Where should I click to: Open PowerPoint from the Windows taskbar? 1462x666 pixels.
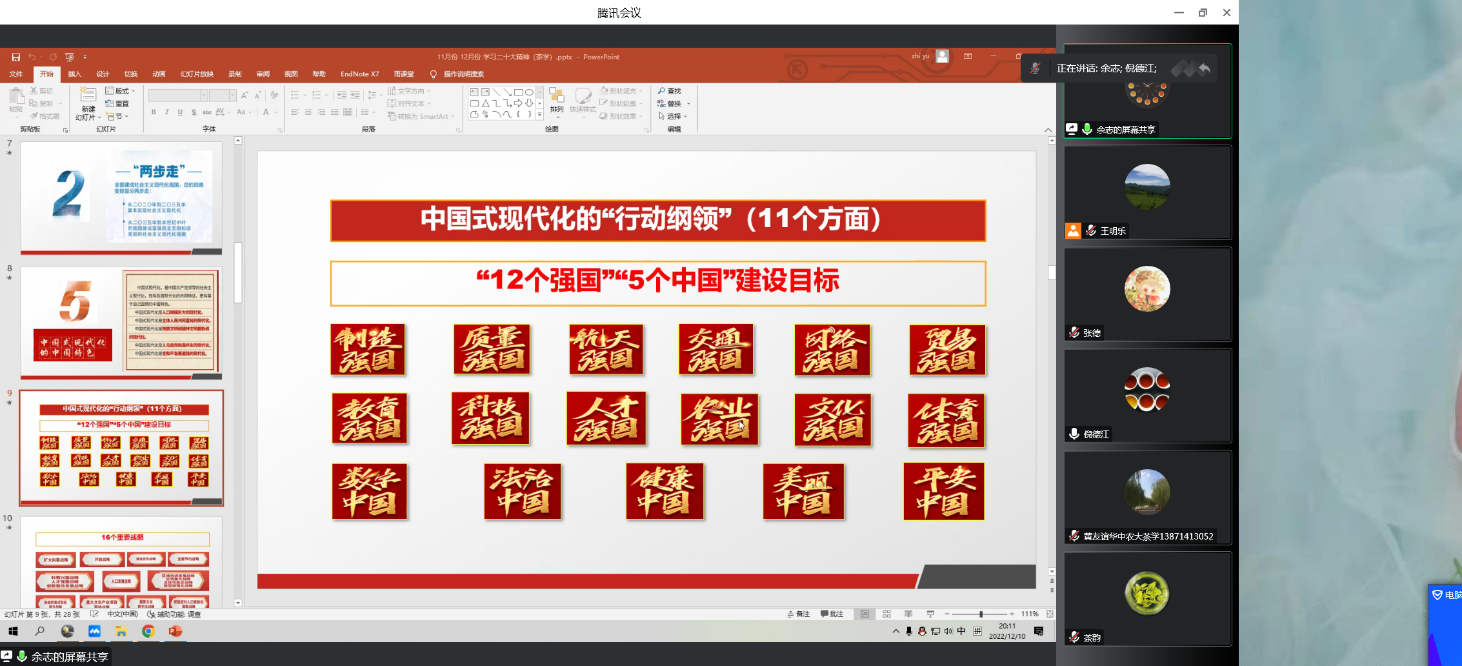(x=176, y=632)
